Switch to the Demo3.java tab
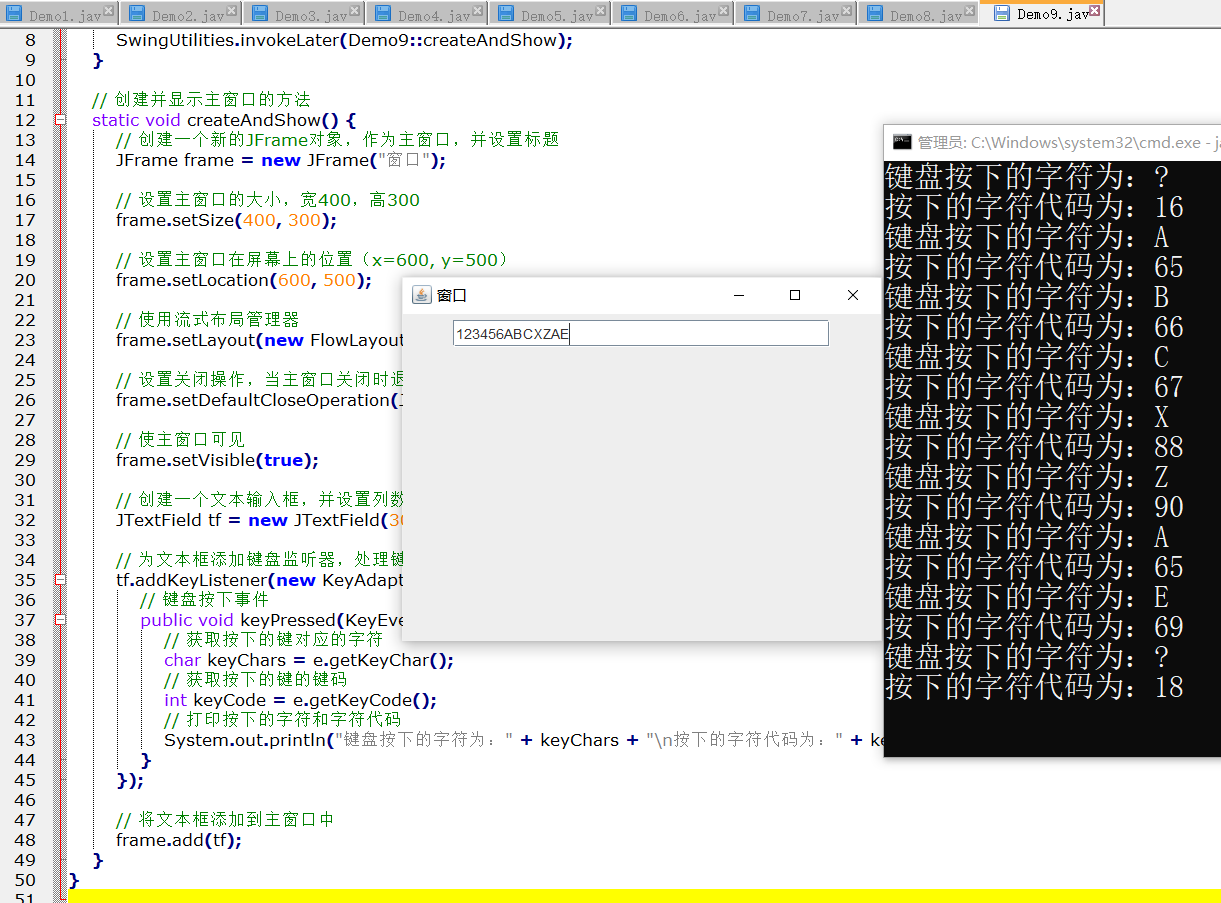This screenshot has height=903, width=1221. pos(309,15)
